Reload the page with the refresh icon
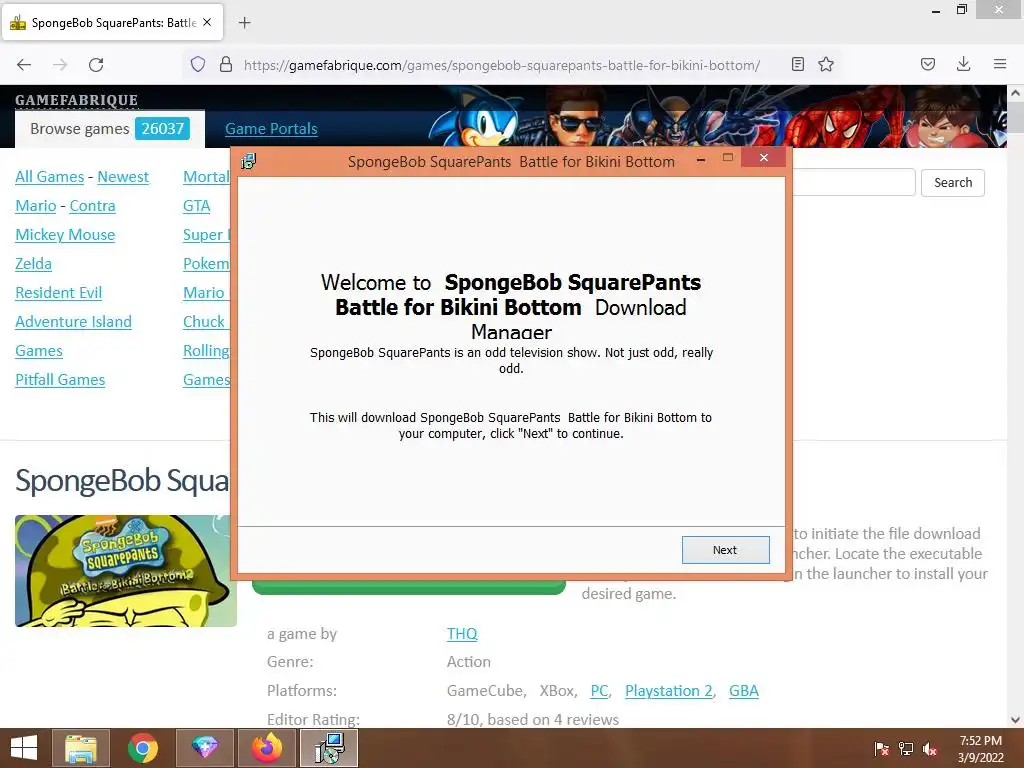The height and width of the screenshot is (768, 1024). (x=96, y=65)
